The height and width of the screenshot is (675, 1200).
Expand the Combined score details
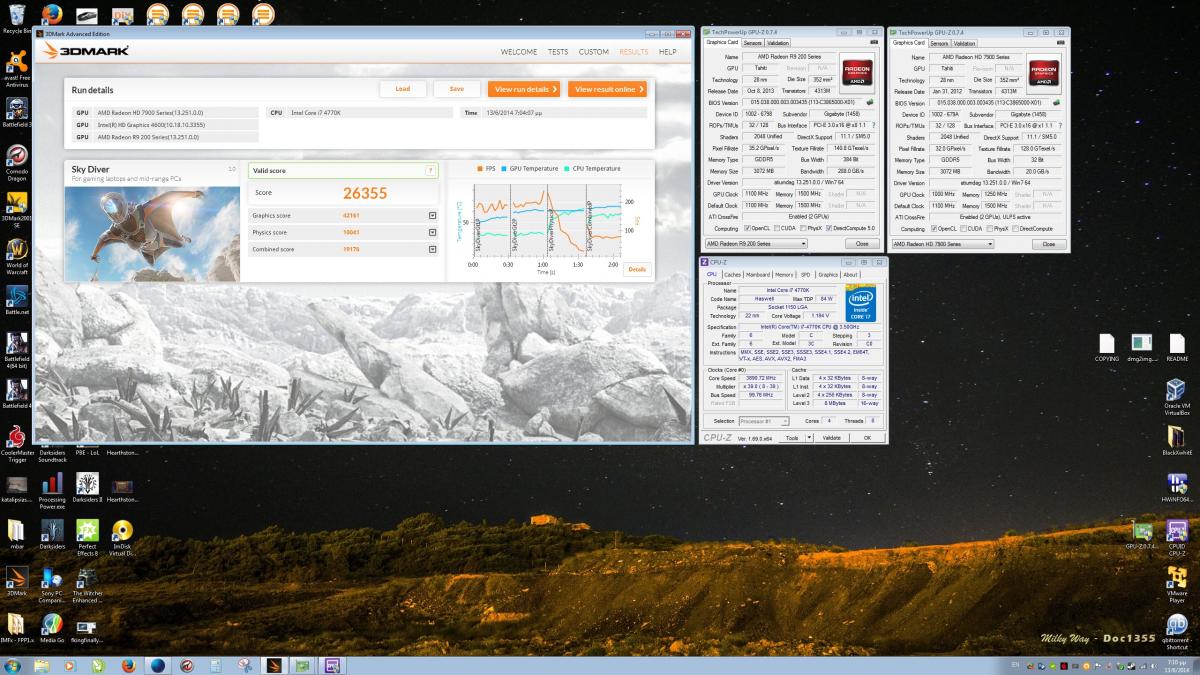433,249
